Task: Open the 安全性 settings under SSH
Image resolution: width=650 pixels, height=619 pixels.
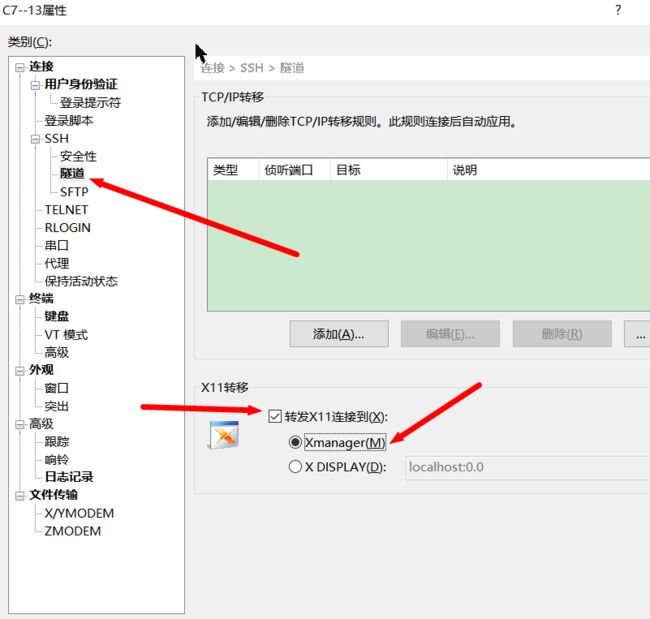Action: (78, 156)
